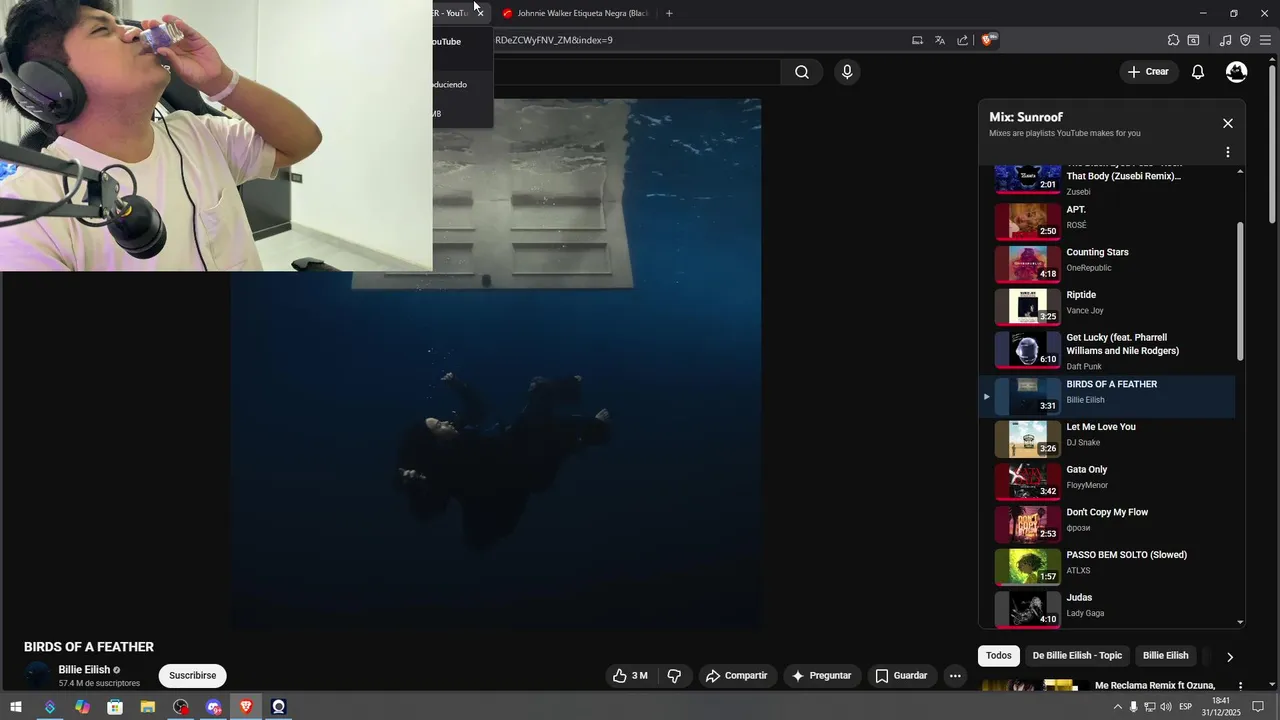The height and width of the screenshot is (720, 1280).
Task: Show hidden system tray icons chevron
Action: tap(1118, 707)
